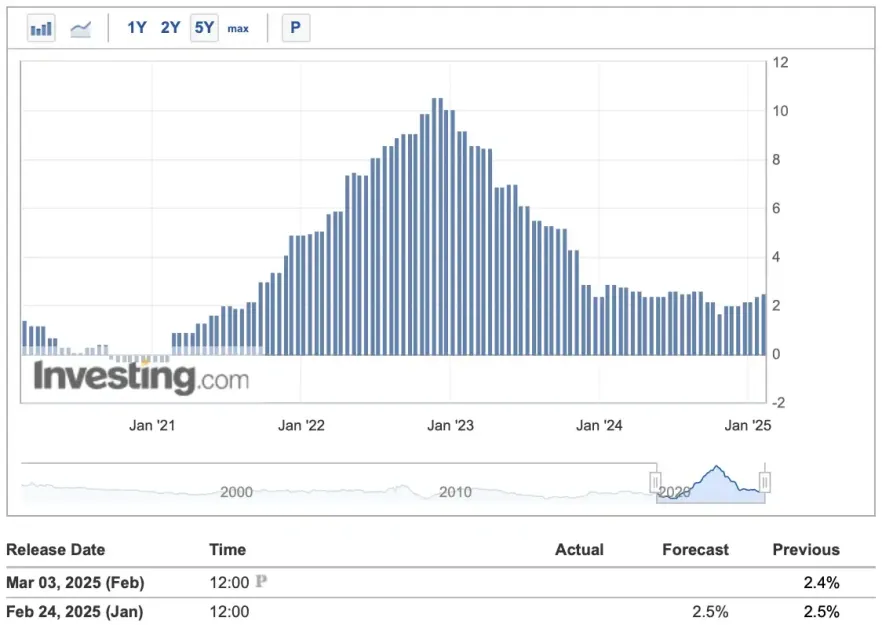Click the left navigator range handle
This screenshot has height=625, width=882.
656,483
